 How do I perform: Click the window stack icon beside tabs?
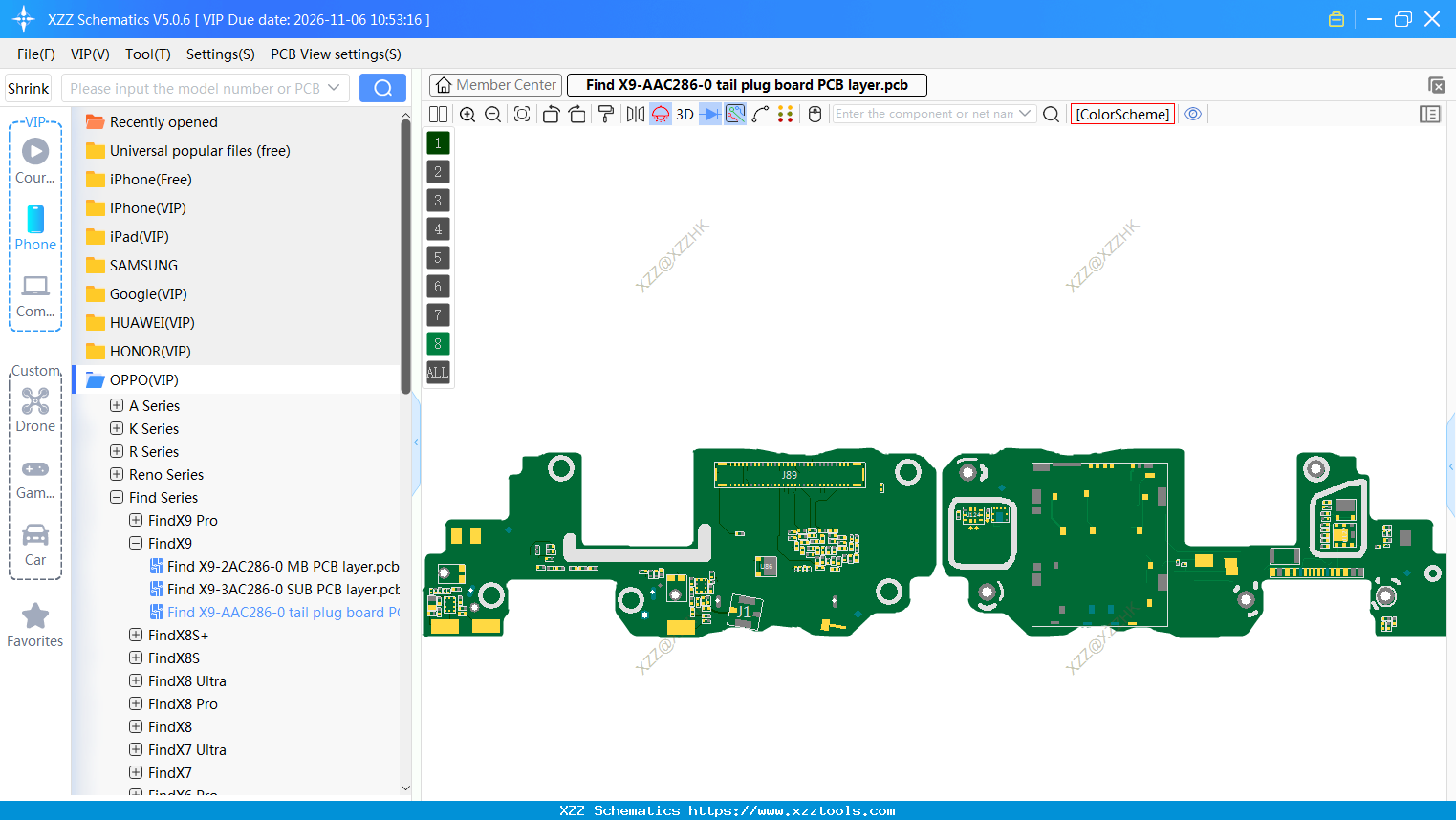1436,85
